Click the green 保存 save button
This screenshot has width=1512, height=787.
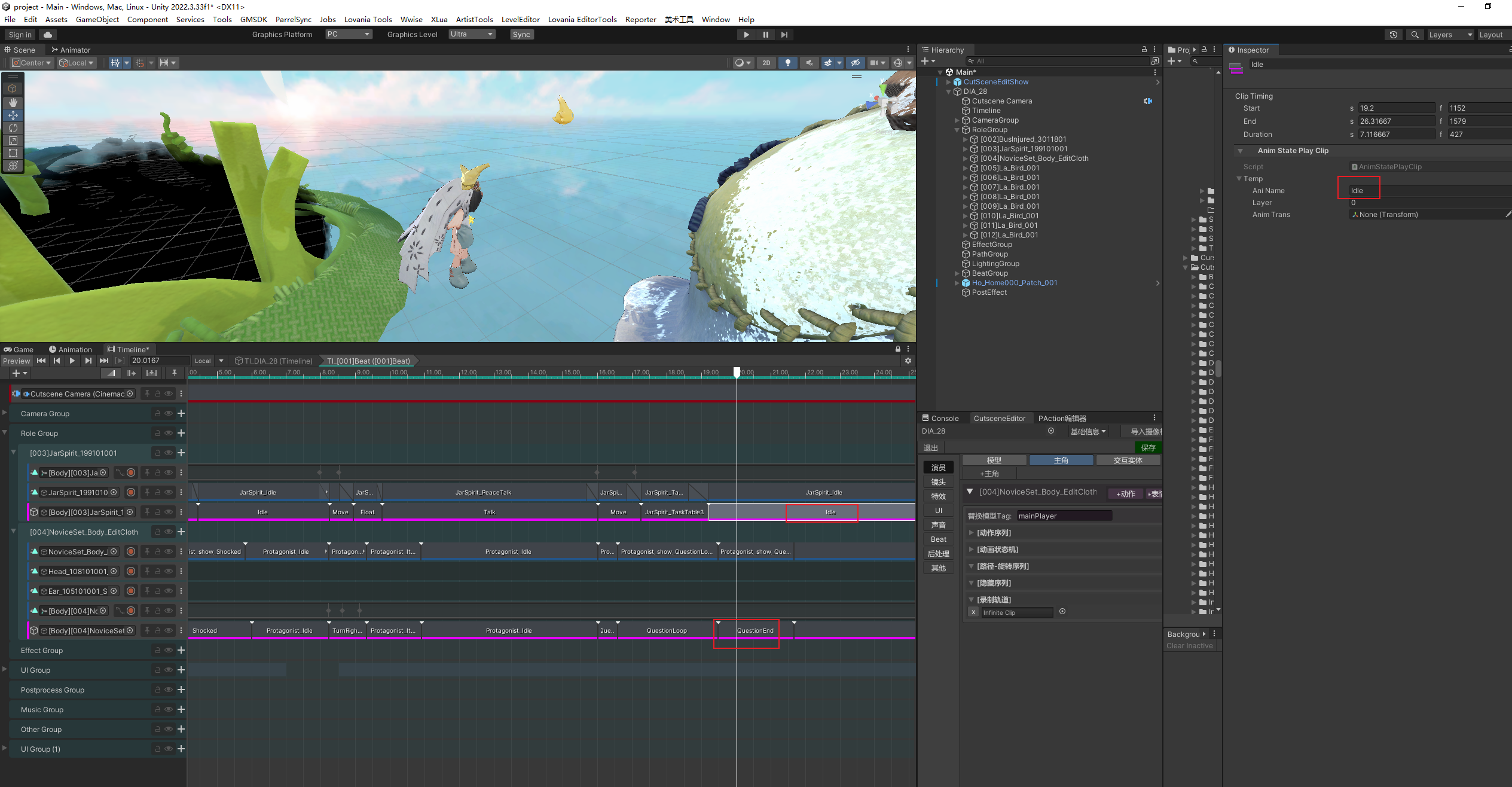click(x=1148, y=447)
